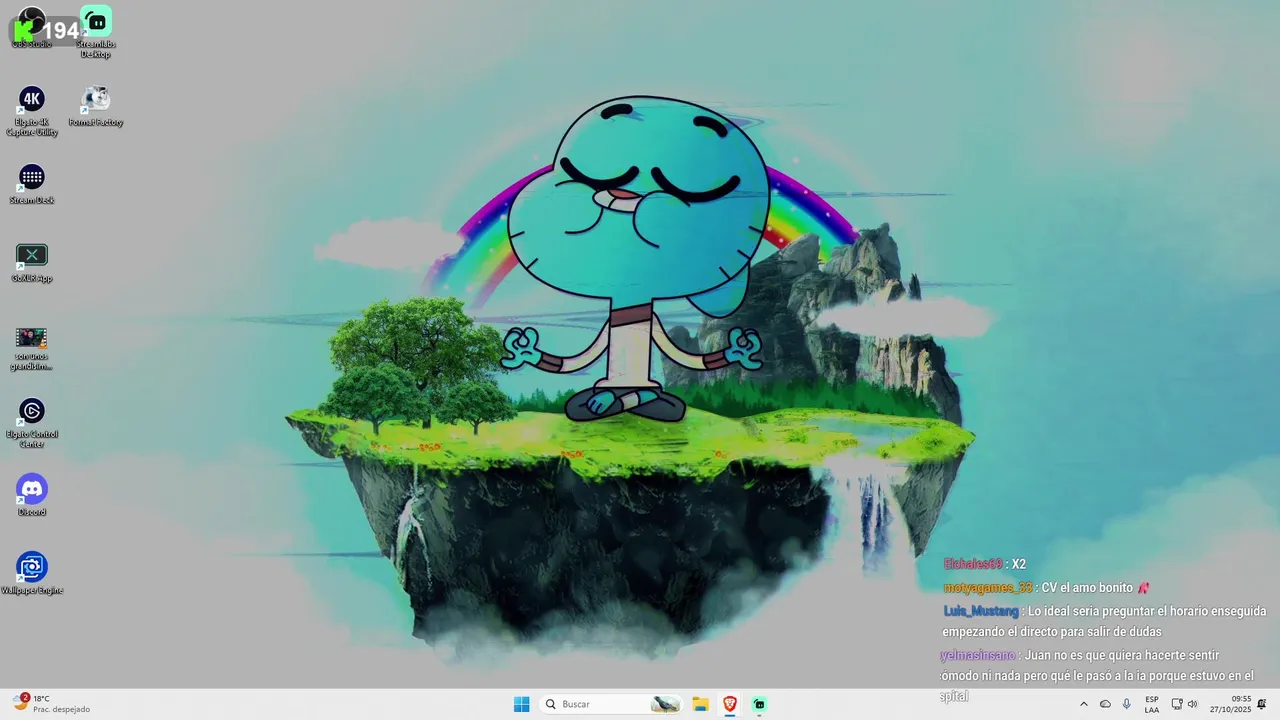Open the OneDrive cloud tray icon

pyautogui.click(x=1105, y=704)
